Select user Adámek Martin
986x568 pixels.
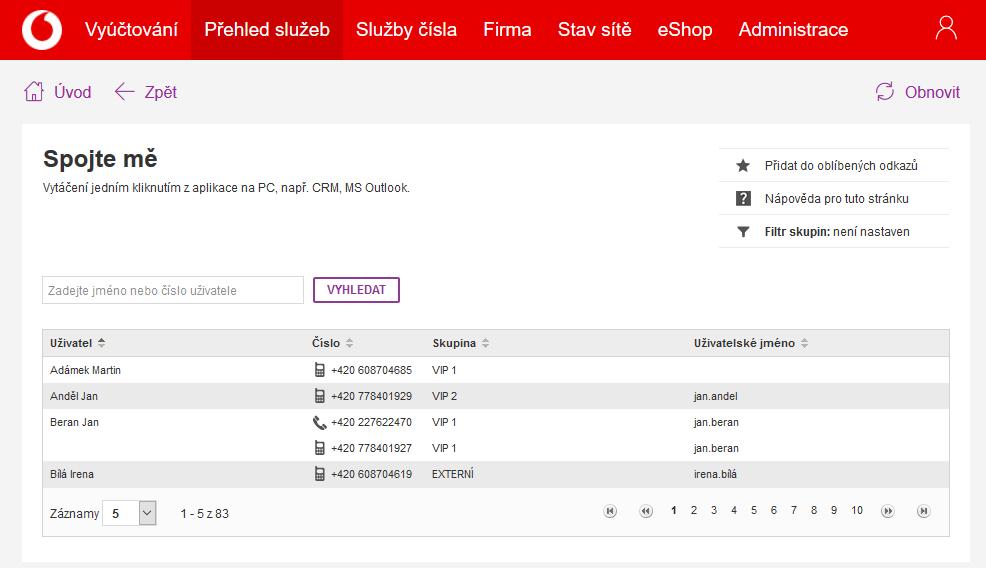point(86,370)
